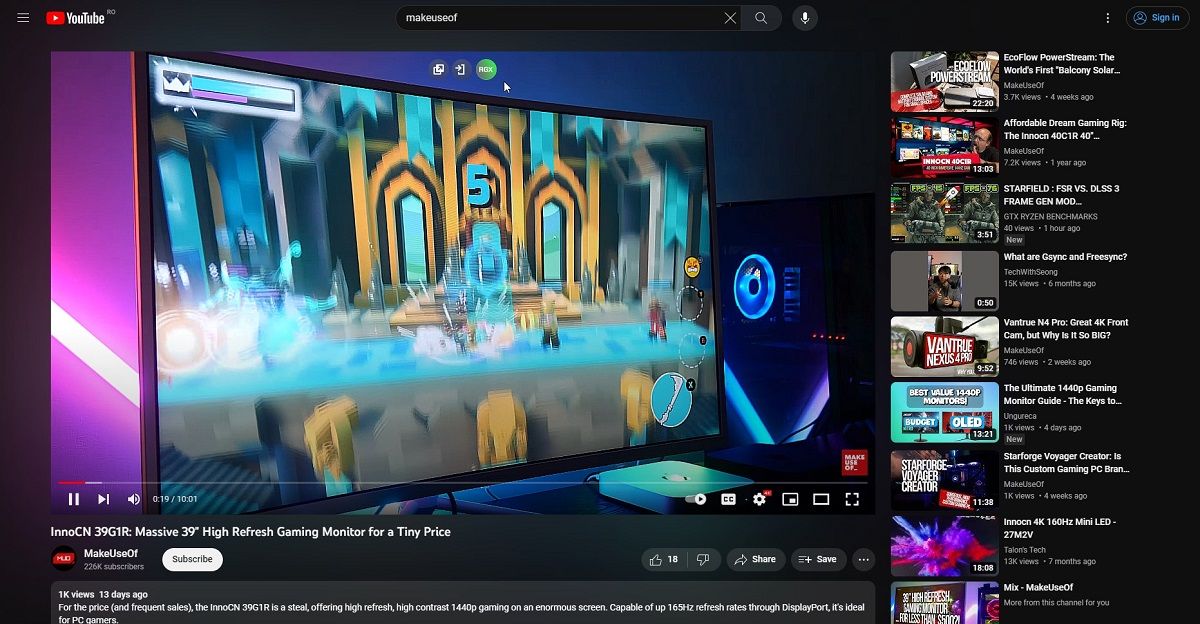Viewport: 1200px width, 624px height.
Task: Start voice search with microphone icon
Action: click(804, 18)
